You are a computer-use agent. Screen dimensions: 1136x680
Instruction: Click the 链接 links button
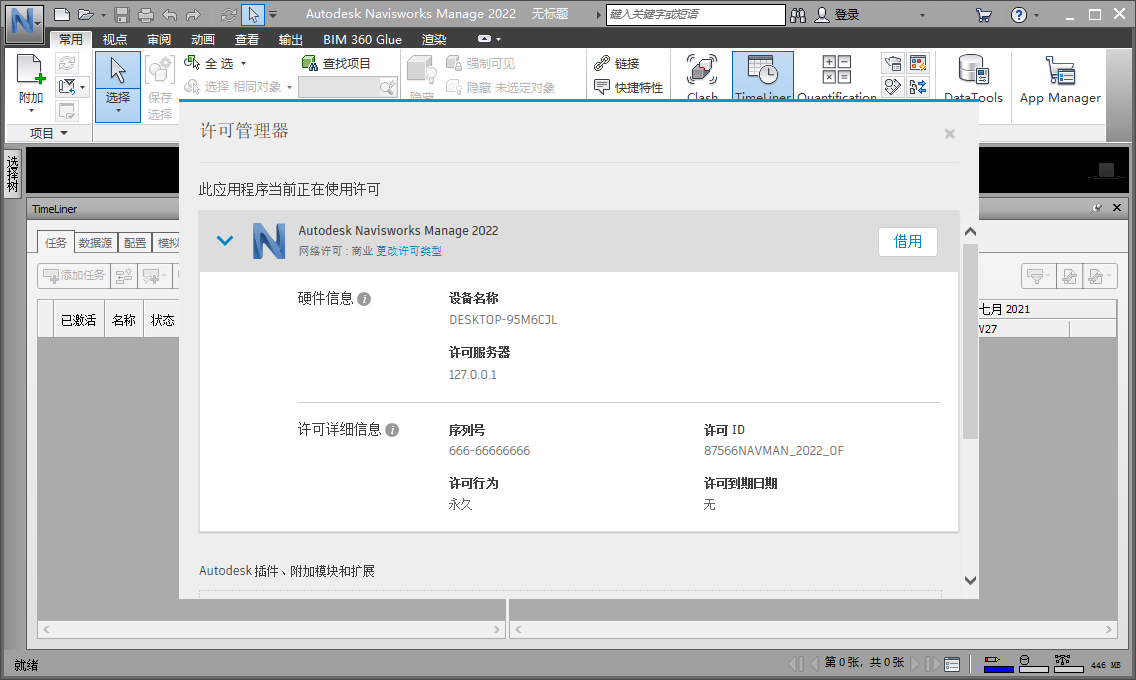click(617, 64)
